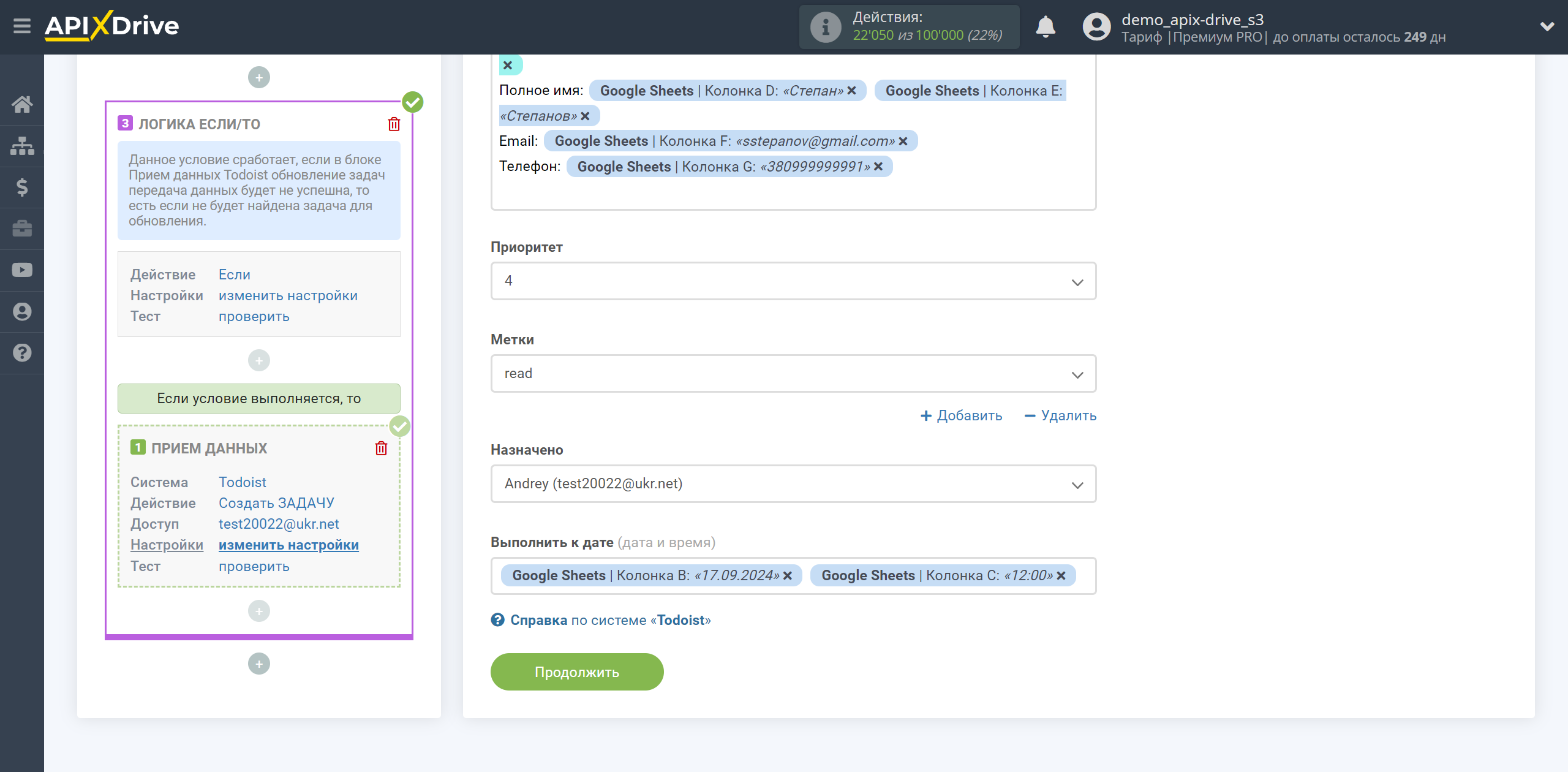Click the ПРИЕМ ДАННЫХ title
The image size is (1568, 772).
(209, 448)
